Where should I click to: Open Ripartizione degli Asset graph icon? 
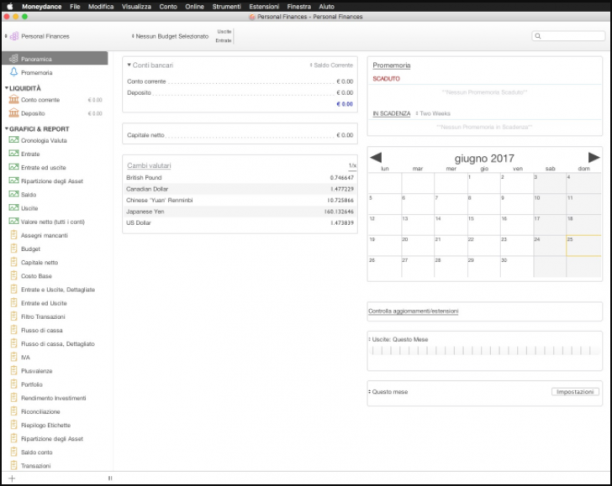click(x=14, y=181)
